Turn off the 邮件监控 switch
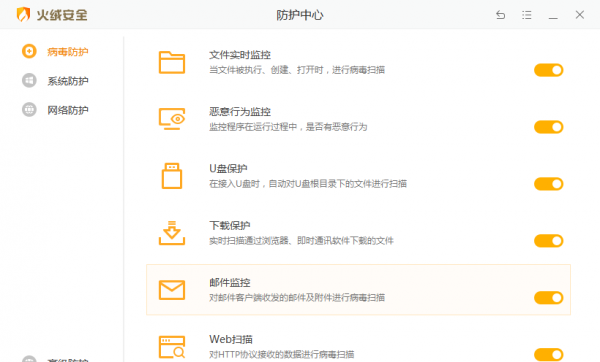This screenshot has width=600, height=362. coord(548,298)
